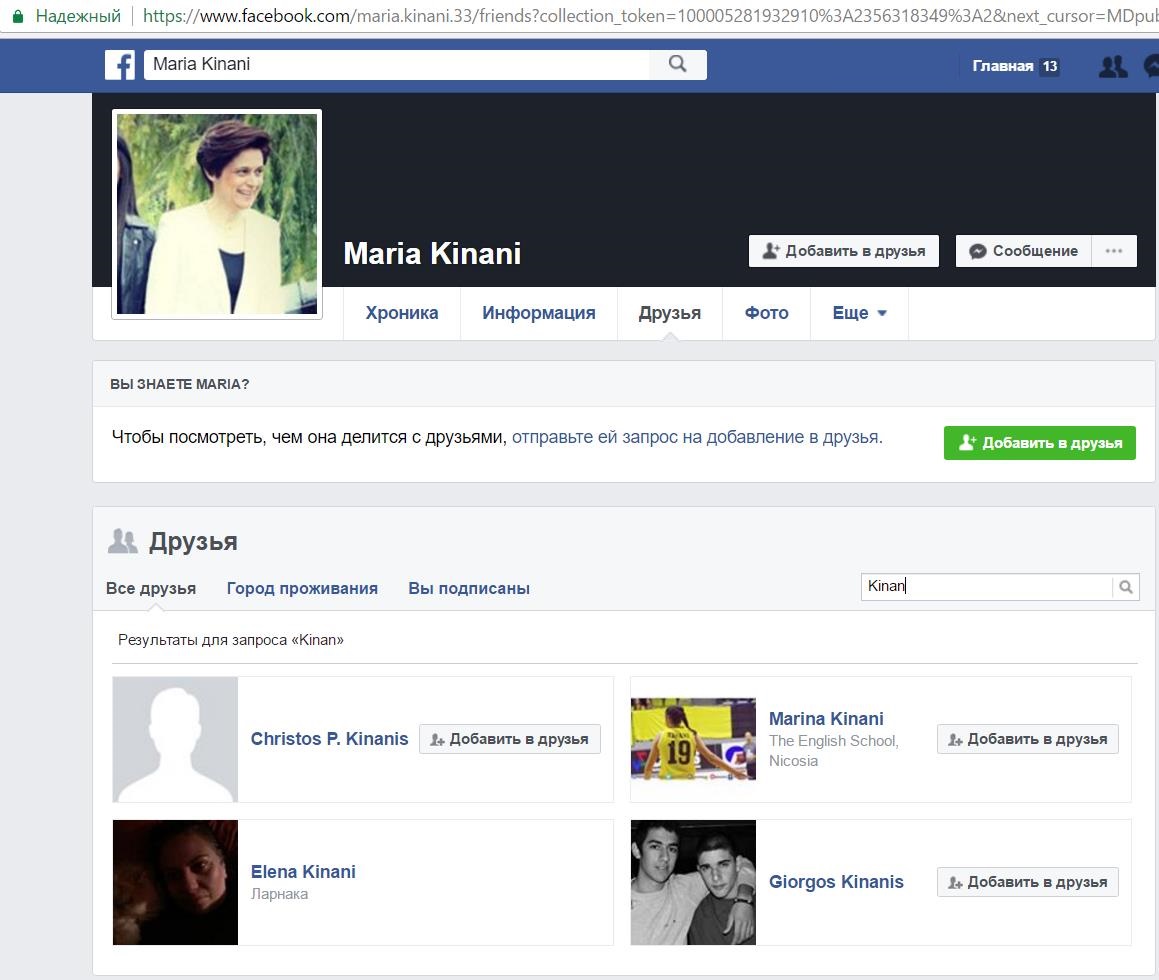Click Marina Kinani basketball photo thumbnail
The image size is (1159, 980).
[x=693, y=739]
